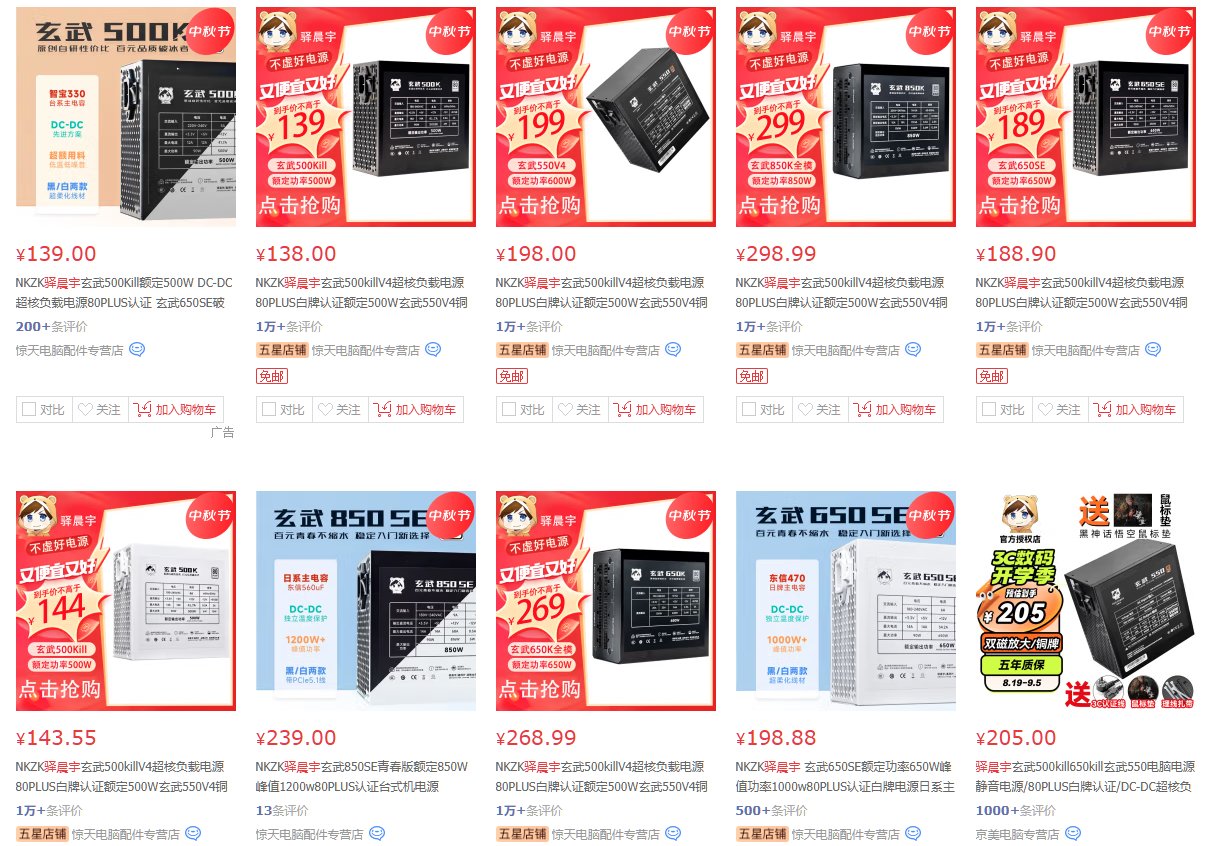
Task: Open customer chat for the ¥138.00 item's store
Action: tap(433, 350)
